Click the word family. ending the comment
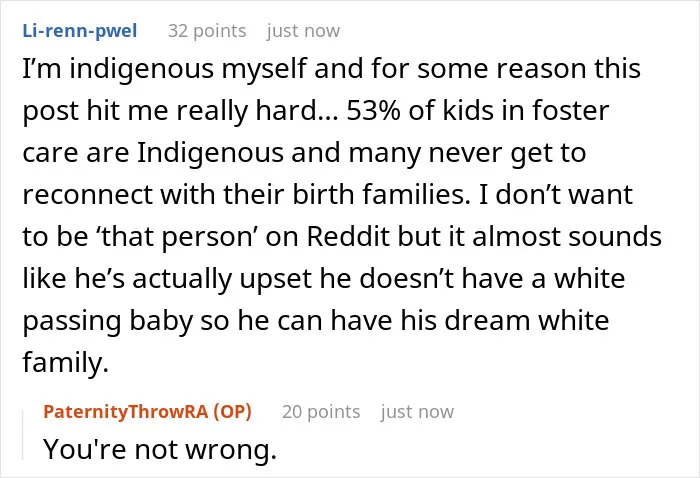The height and width of the screenshot is (478, 700). [x=66, y=362]
